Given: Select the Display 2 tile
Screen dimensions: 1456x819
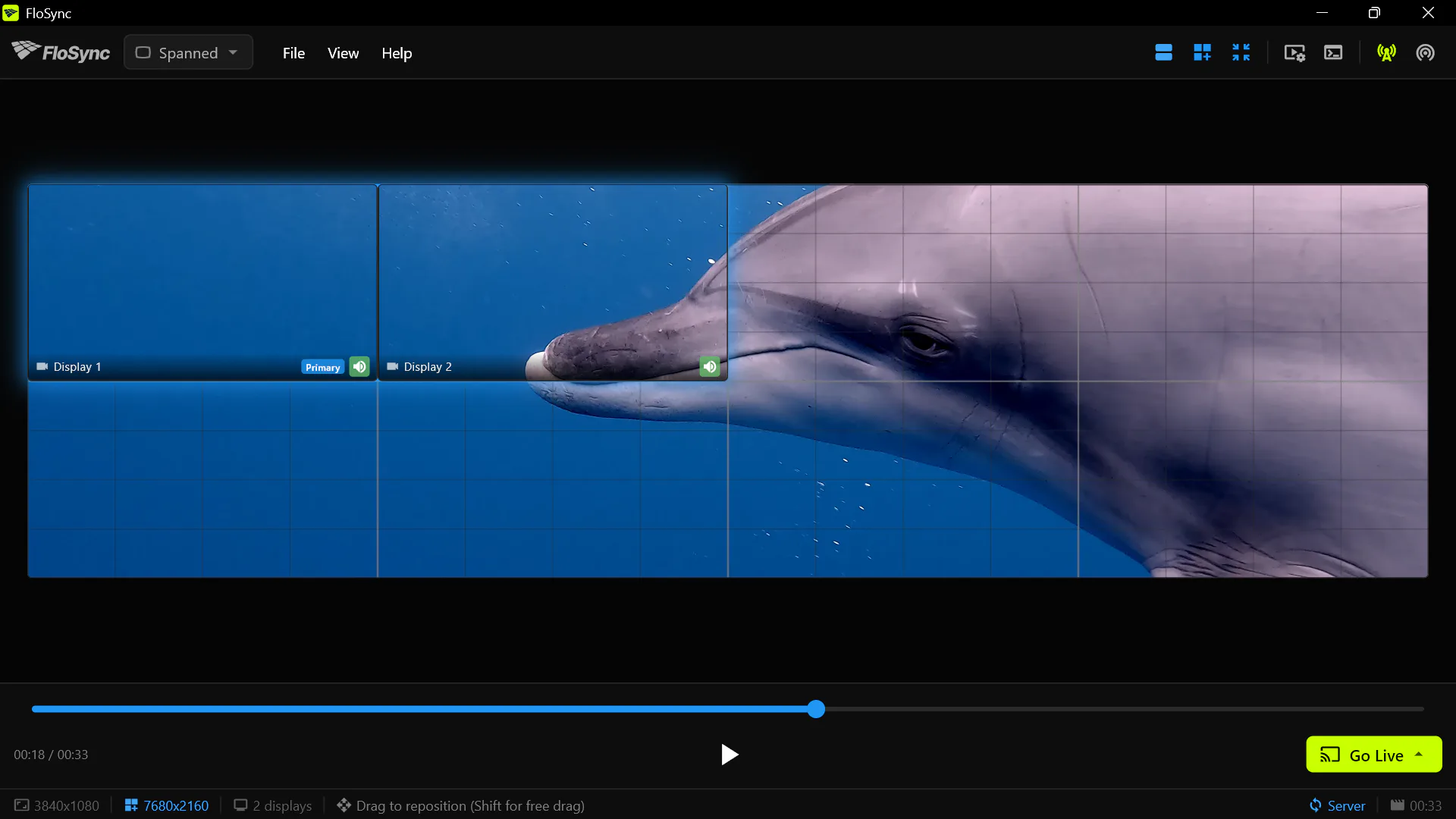Looking at the screenshot, I should click(x=553, y=282).
